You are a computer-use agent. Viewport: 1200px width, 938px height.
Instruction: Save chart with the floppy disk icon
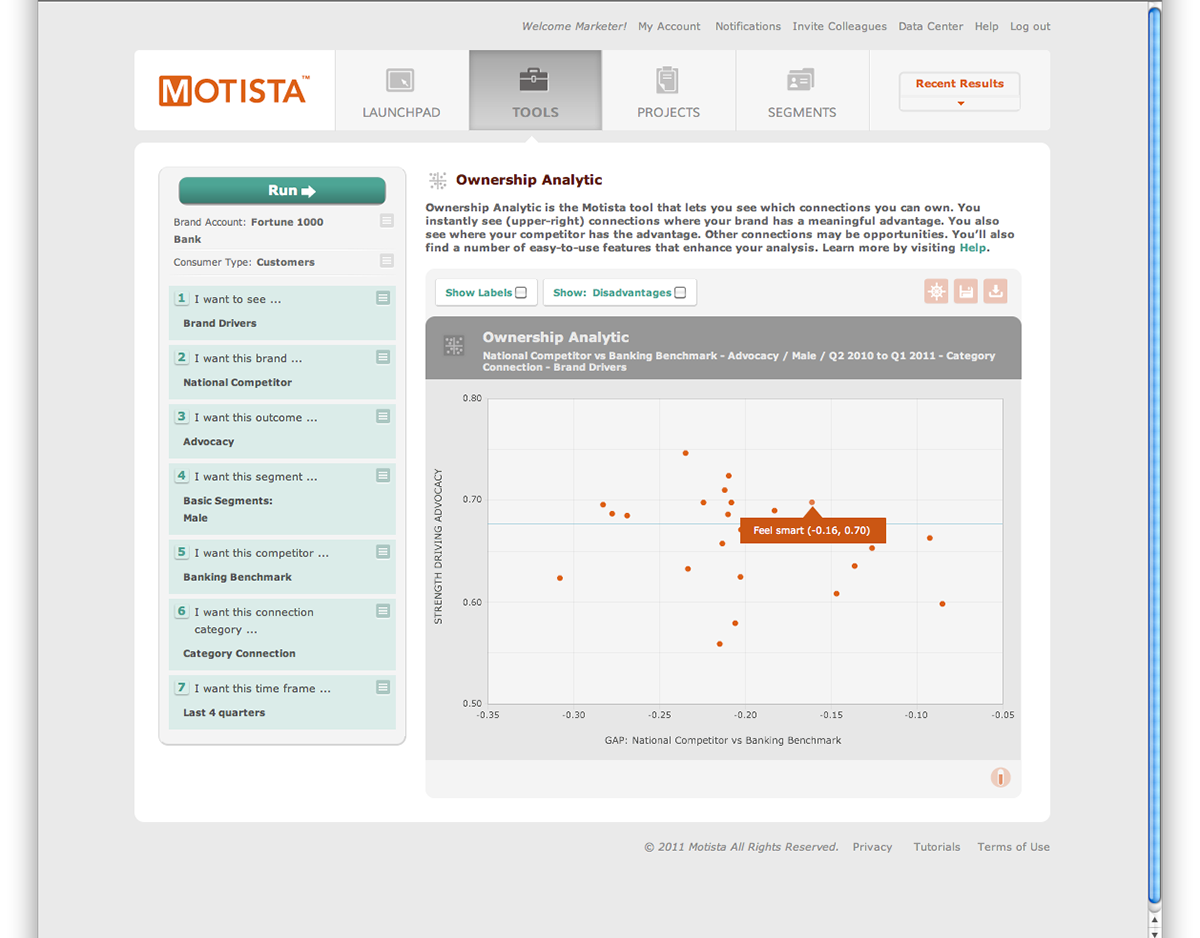[x=965, y=291]
